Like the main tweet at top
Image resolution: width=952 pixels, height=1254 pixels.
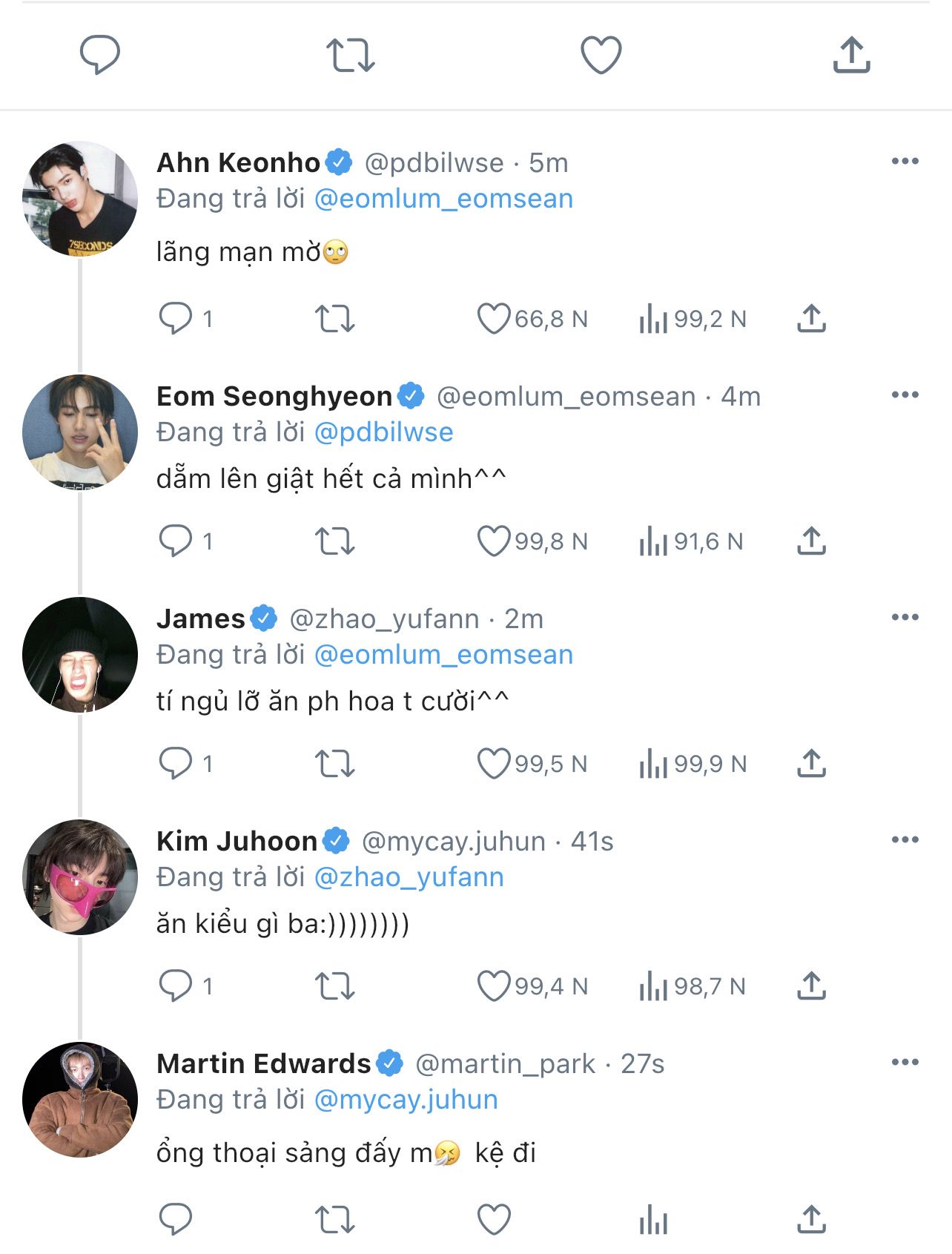[x=601, y=55]
